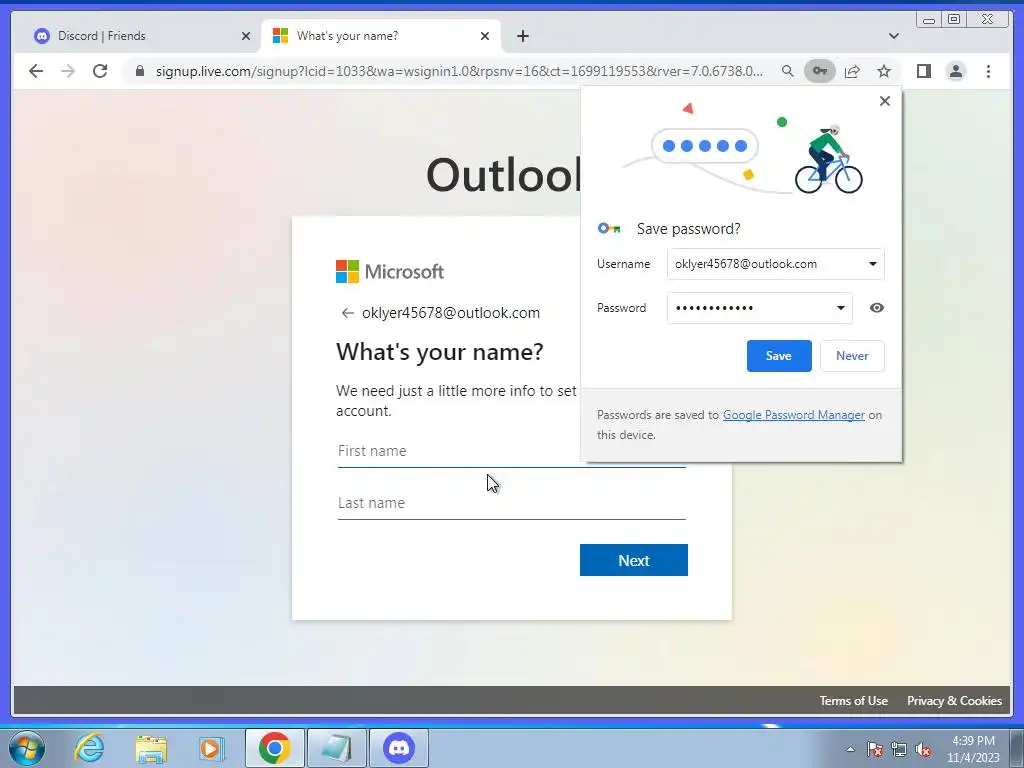The image size is (1024, 768).
Task: Show hidden tray icons arrow
Action: point(850,749)
